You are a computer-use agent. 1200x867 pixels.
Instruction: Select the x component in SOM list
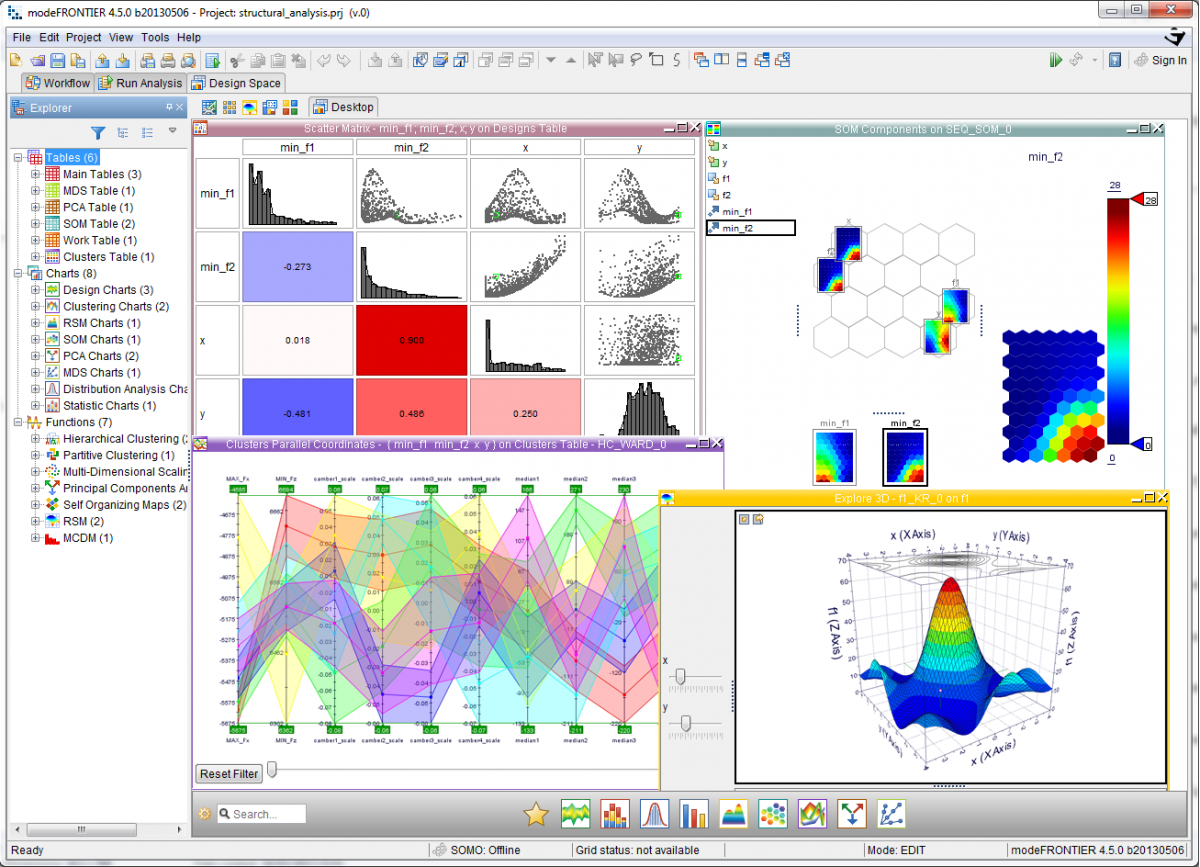point(724,146)
